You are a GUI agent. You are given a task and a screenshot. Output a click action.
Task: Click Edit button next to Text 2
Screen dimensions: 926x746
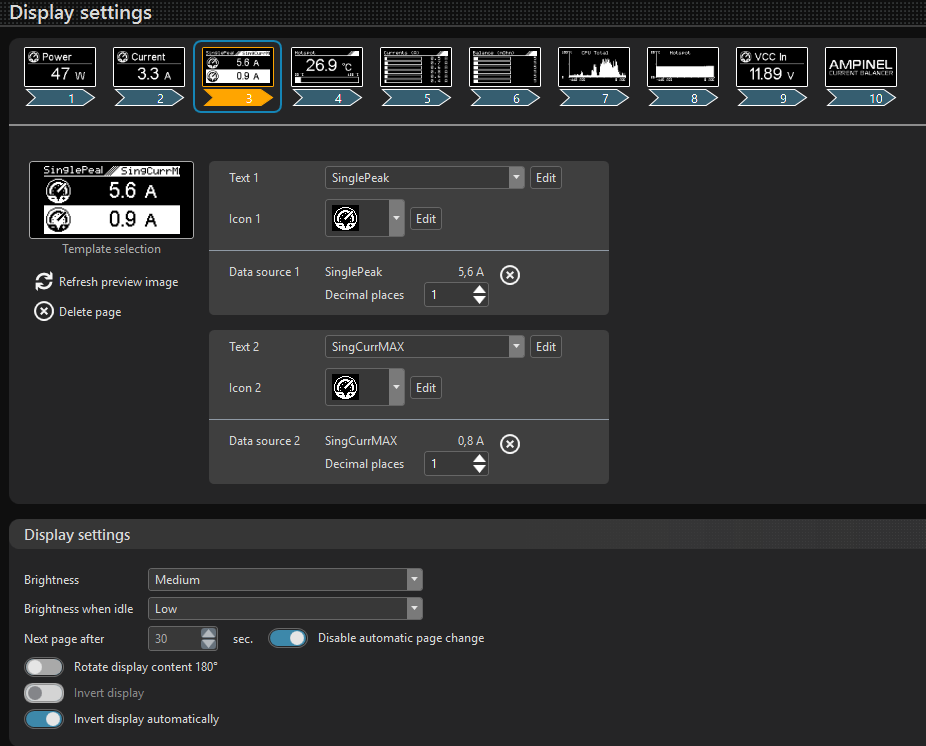tap(545, 347)
